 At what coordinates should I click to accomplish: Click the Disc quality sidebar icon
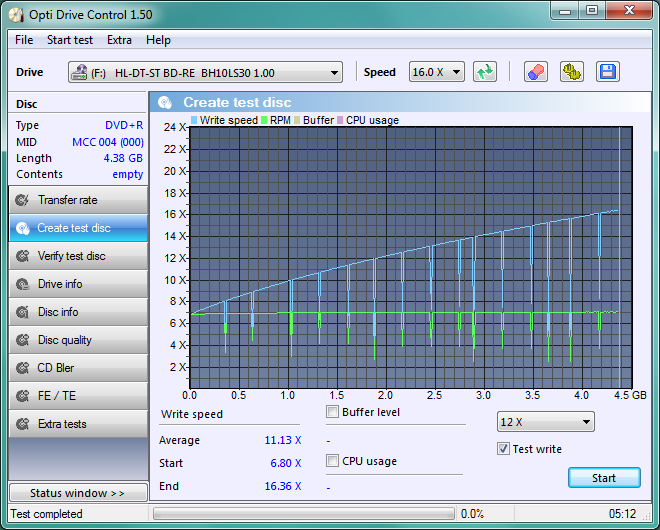coord(22,340)
